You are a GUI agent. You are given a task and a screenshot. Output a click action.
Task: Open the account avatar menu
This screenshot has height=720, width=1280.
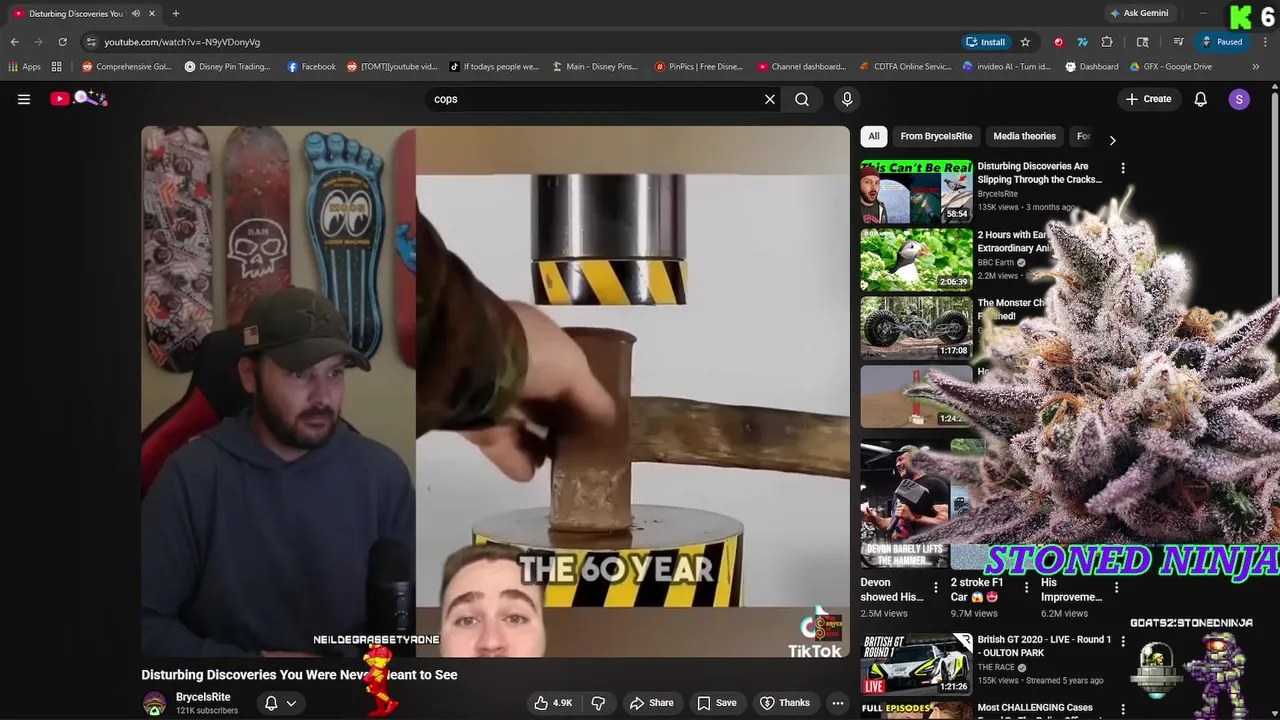point(1239,99)
